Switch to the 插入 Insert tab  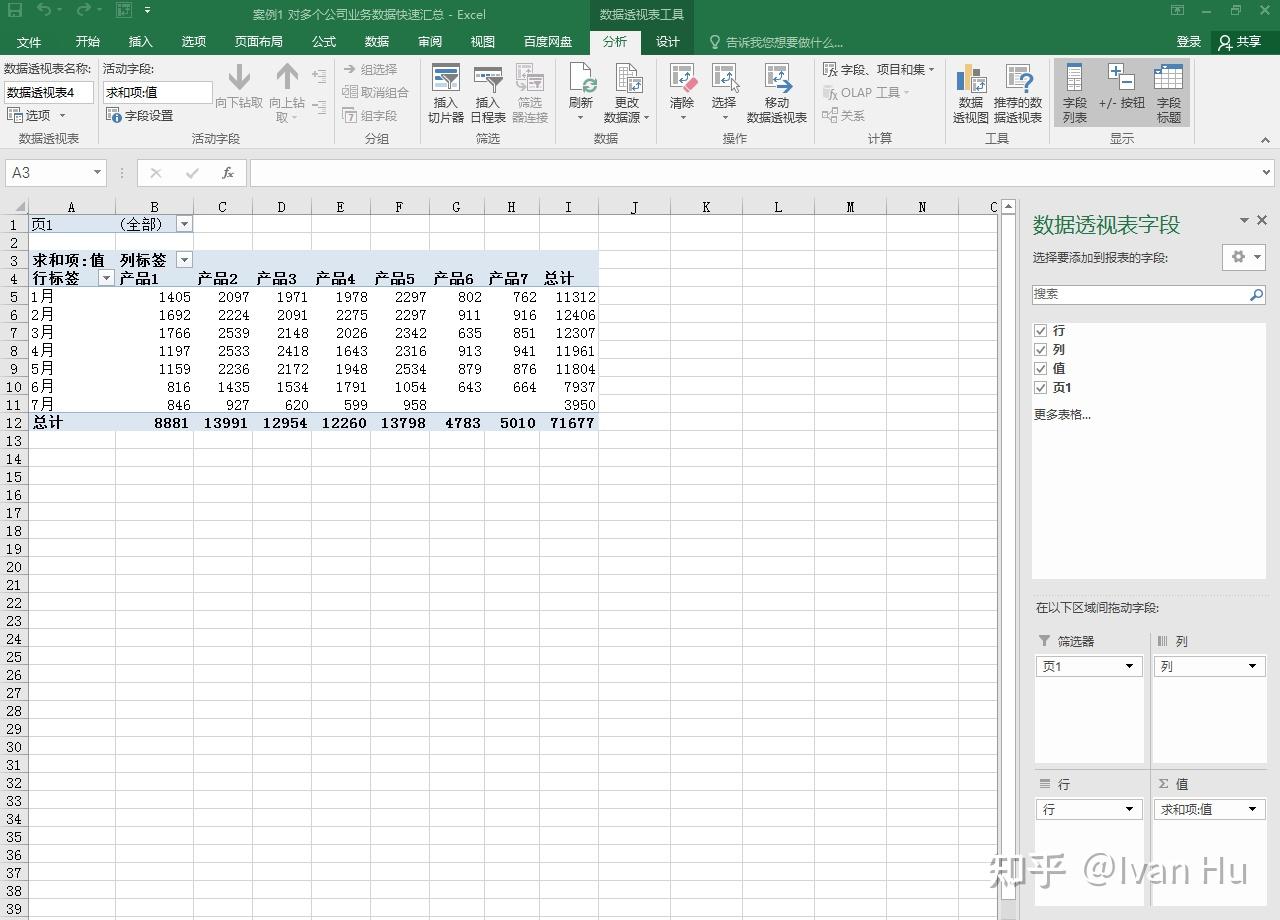click(x=141, y=42)
